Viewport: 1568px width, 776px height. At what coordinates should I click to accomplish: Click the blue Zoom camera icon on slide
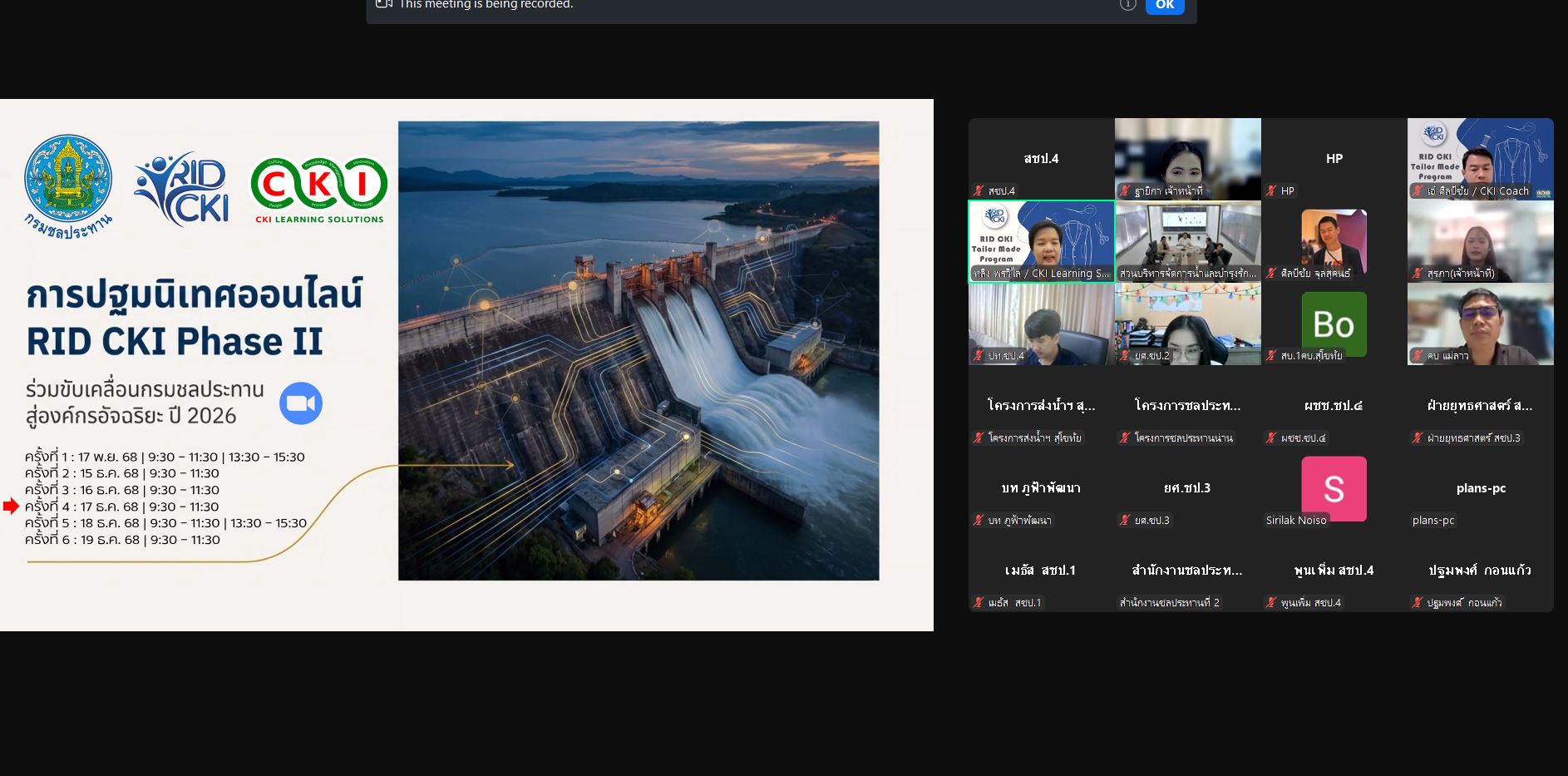[300, 403]
